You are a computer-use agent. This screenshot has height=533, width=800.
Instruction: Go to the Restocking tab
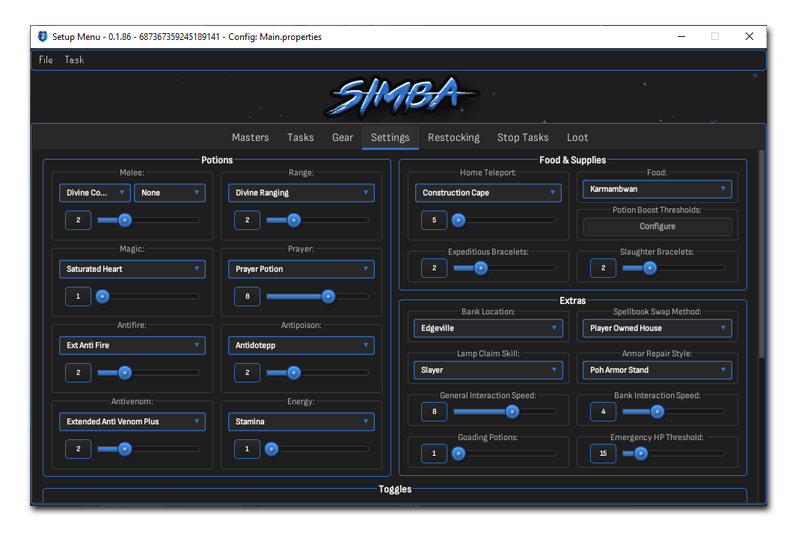tap(453, 138)
